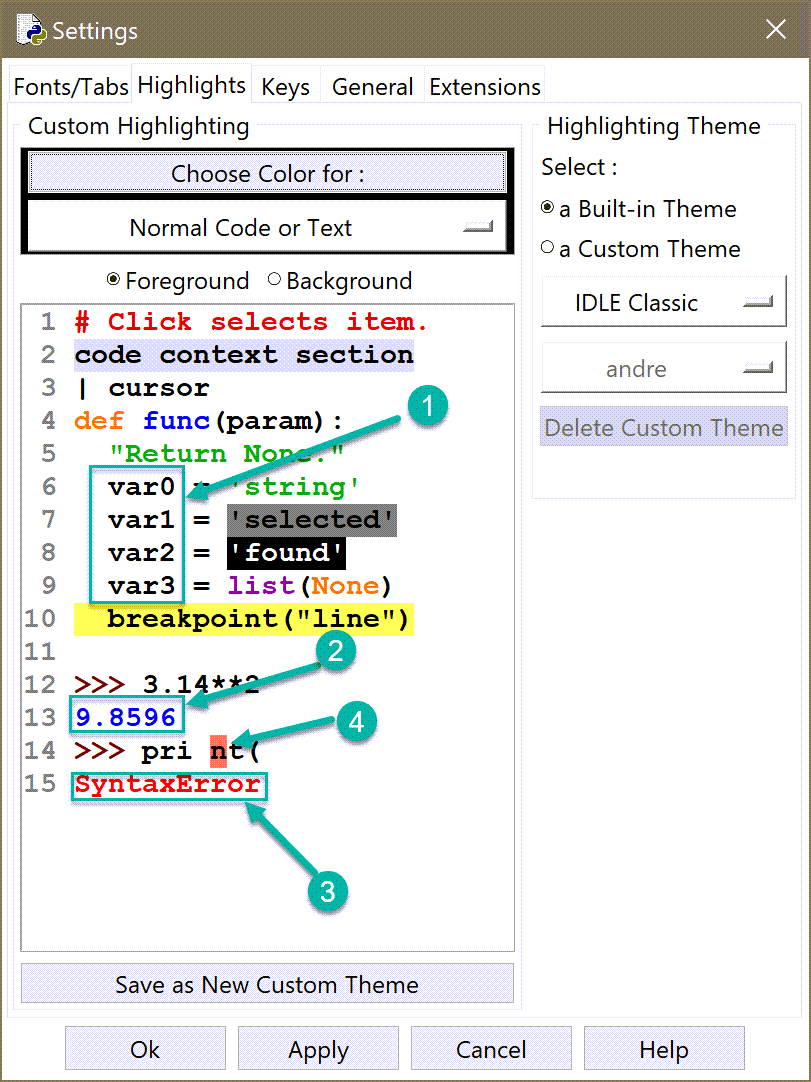The height and width of the screenshot is (1082, 811).
Task: Choose a Built-in Theme option
Action: coord(638,208)
